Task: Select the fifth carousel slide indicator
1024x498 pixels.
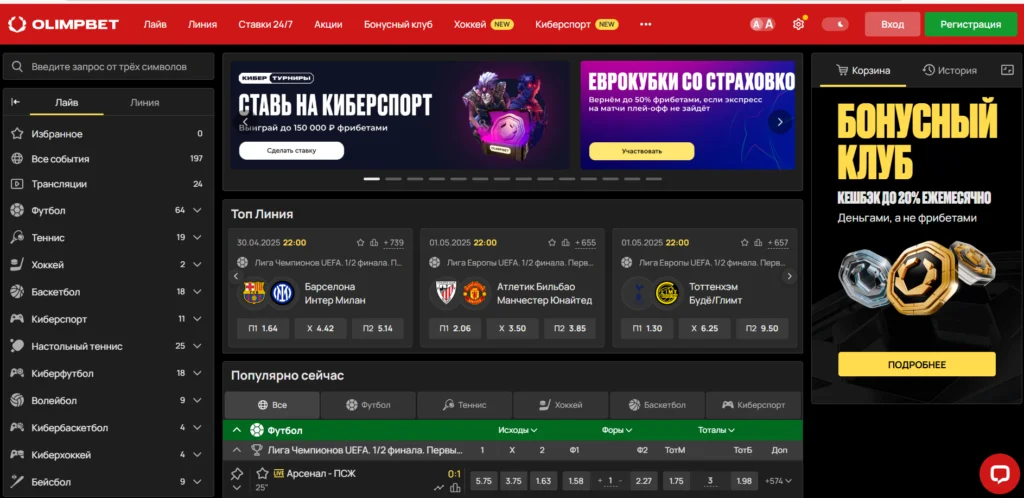Action: (x=458, y=178)
